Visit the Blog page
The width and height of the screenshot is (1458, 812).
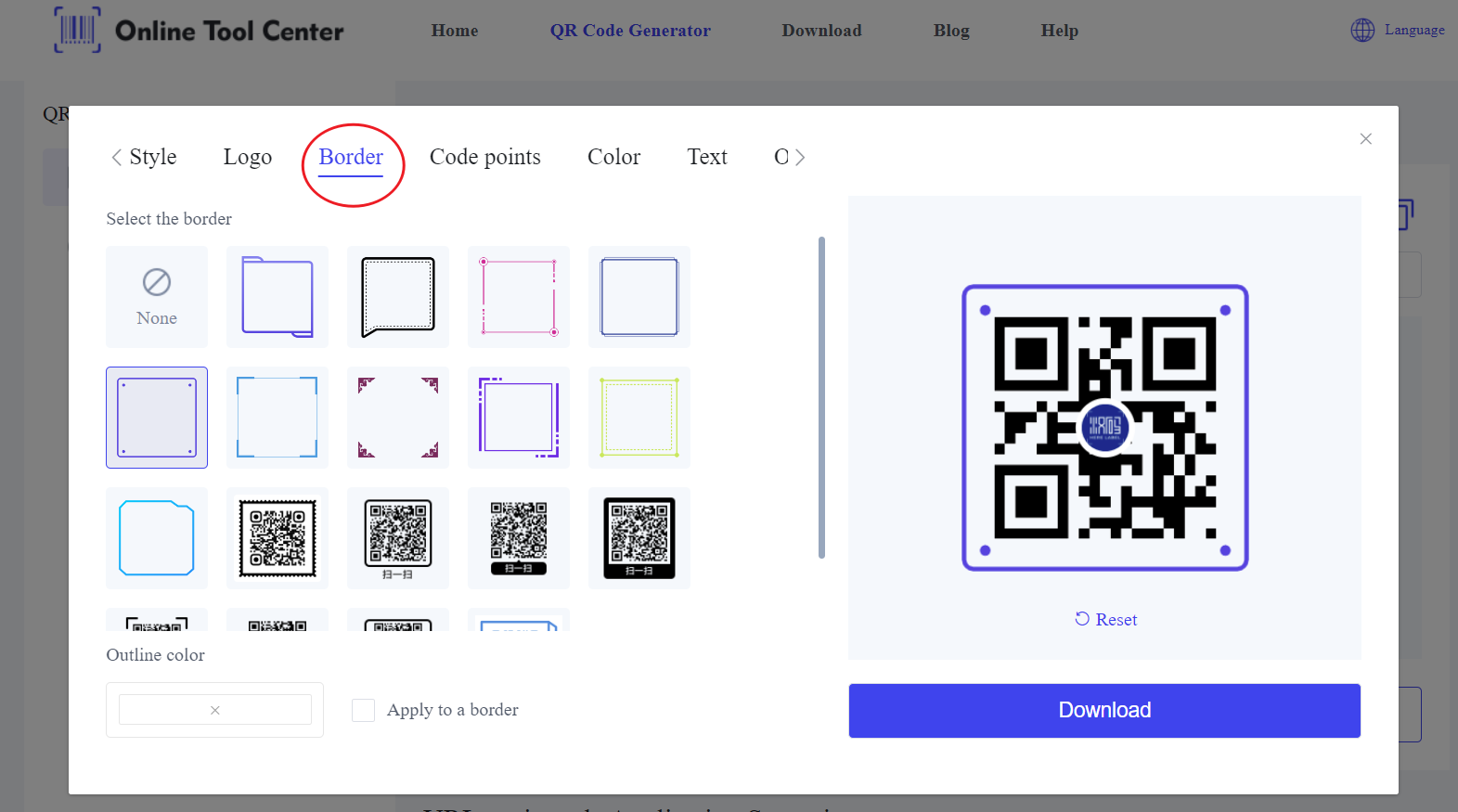tap(951, 31)
